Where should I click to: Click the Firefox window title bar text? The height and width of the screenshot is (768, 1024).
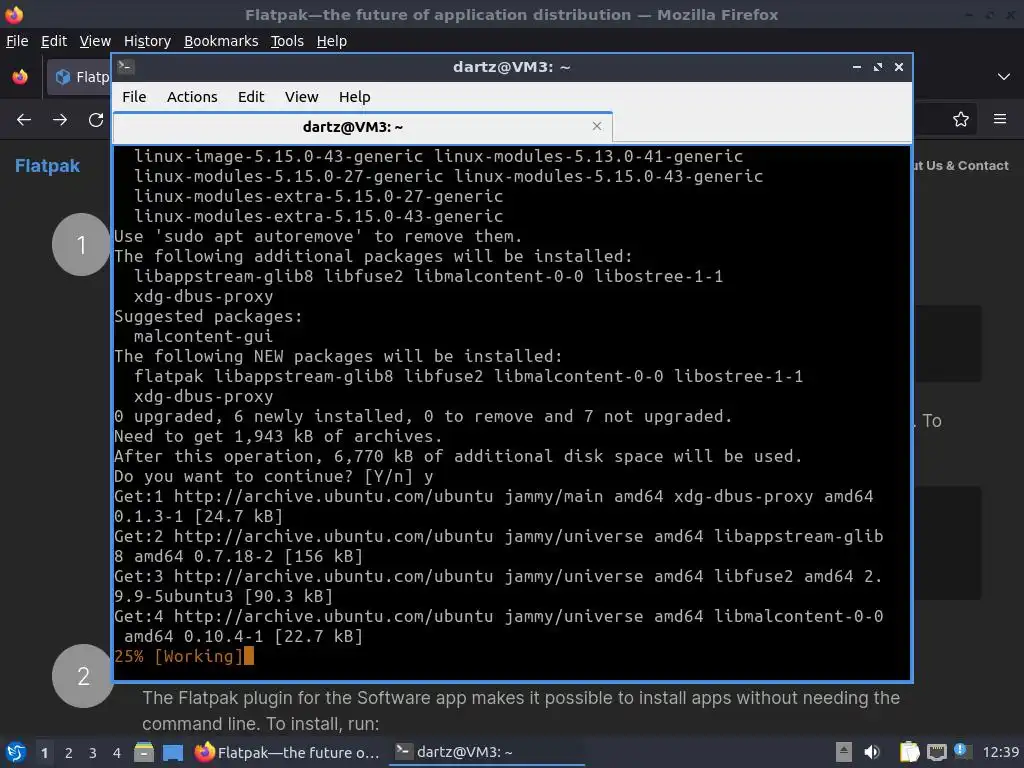[x=511, y=14]
